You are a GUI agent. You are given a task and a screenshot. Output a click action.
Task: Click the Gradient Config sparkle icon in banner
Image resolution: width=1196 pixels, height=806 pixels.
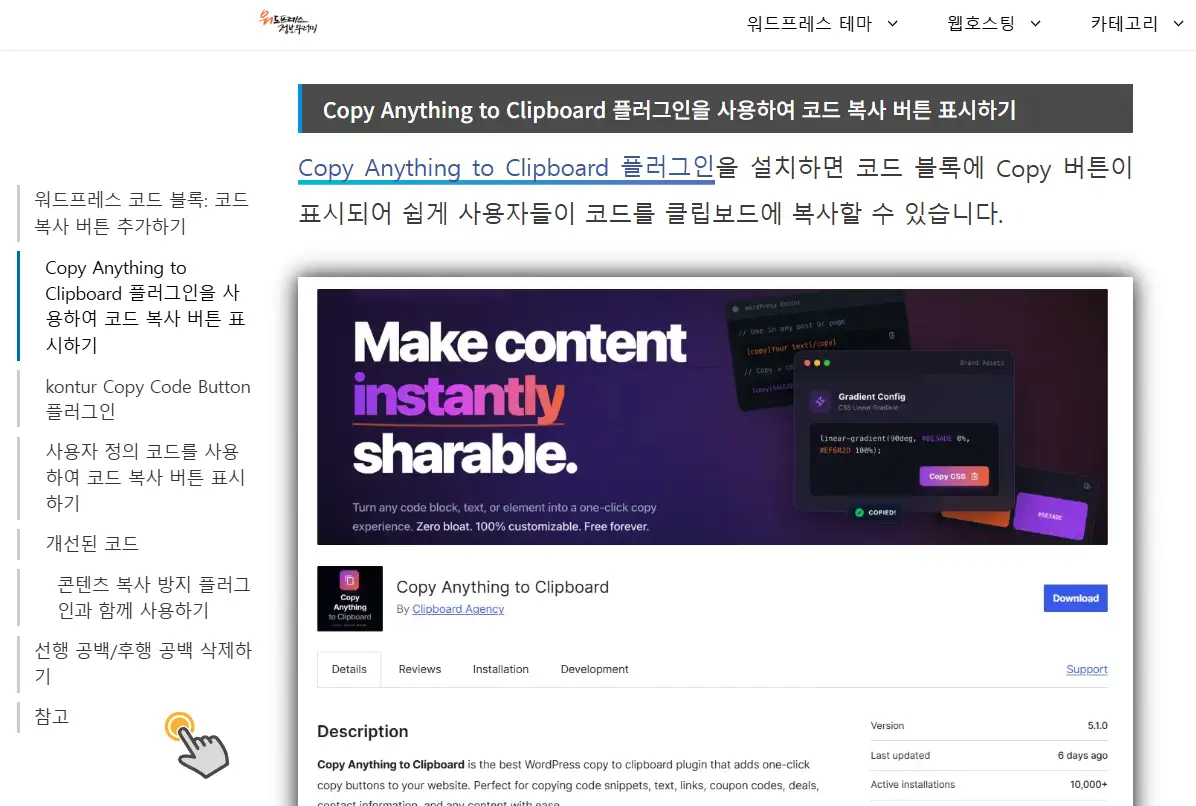click(820, 401)
